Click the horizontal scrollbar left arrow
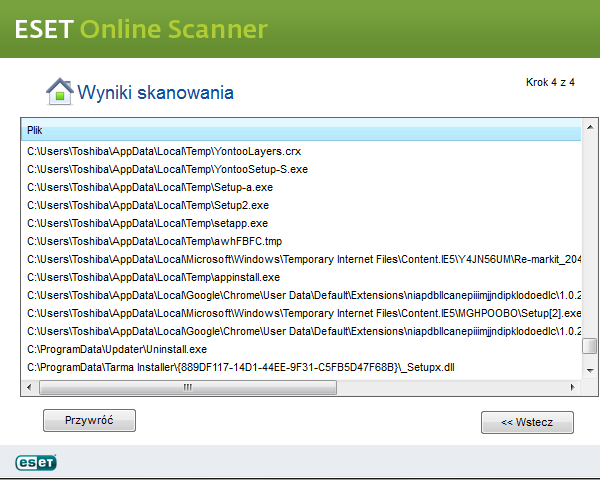The width and height of the screenshot is (600, 480). [x=29, y=387]
